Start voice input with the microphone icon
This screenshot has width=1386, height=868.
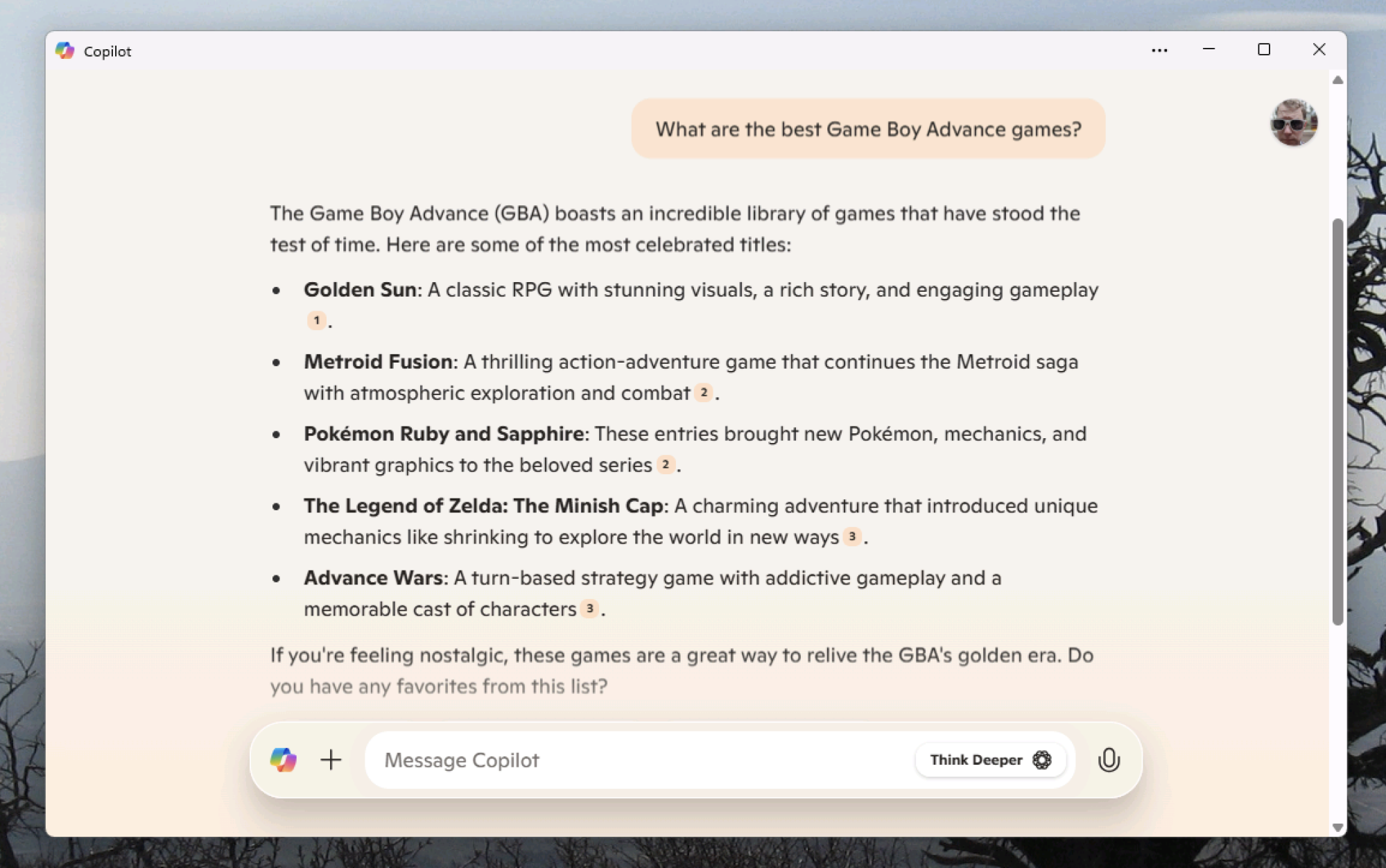pyautogui.click(x=1109, y=760)
